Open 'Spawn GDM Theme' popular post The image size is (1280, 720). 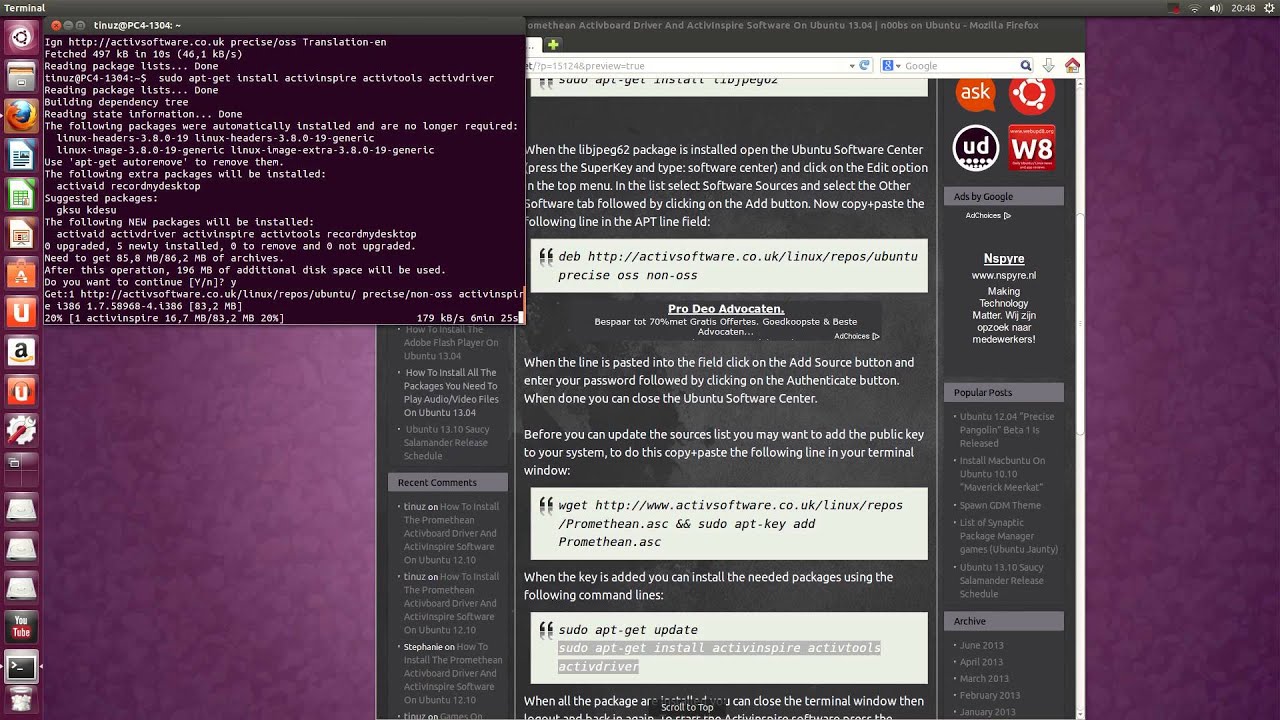(1000, 505)
